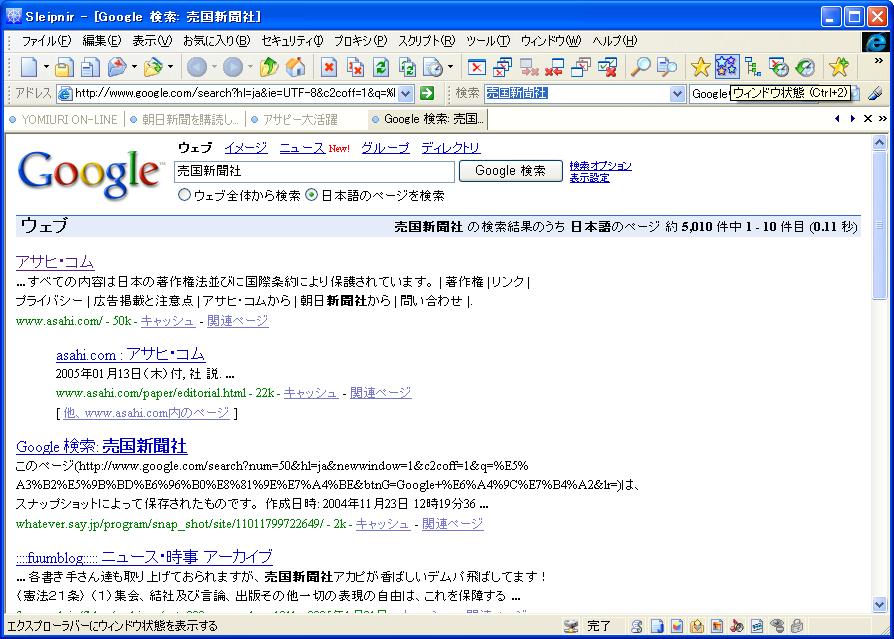The image size is (894, 639).
Task: Close the active tab with the tab-bar X
Action: point(868,119)
